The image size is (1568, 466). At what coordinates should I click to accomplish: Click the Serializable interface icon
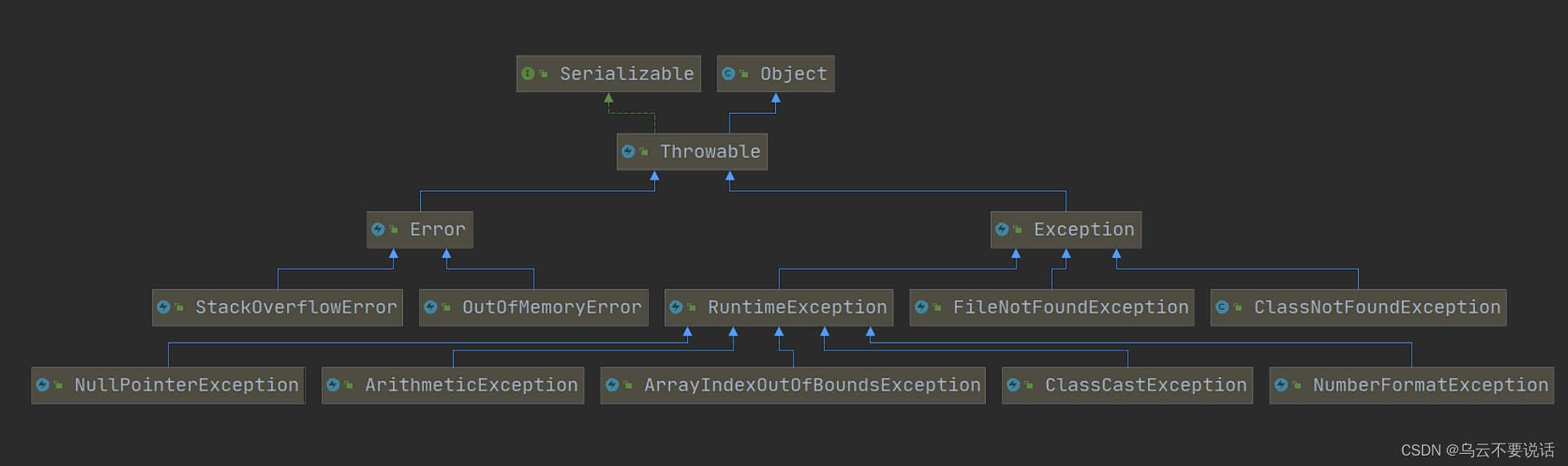(527, 74)
